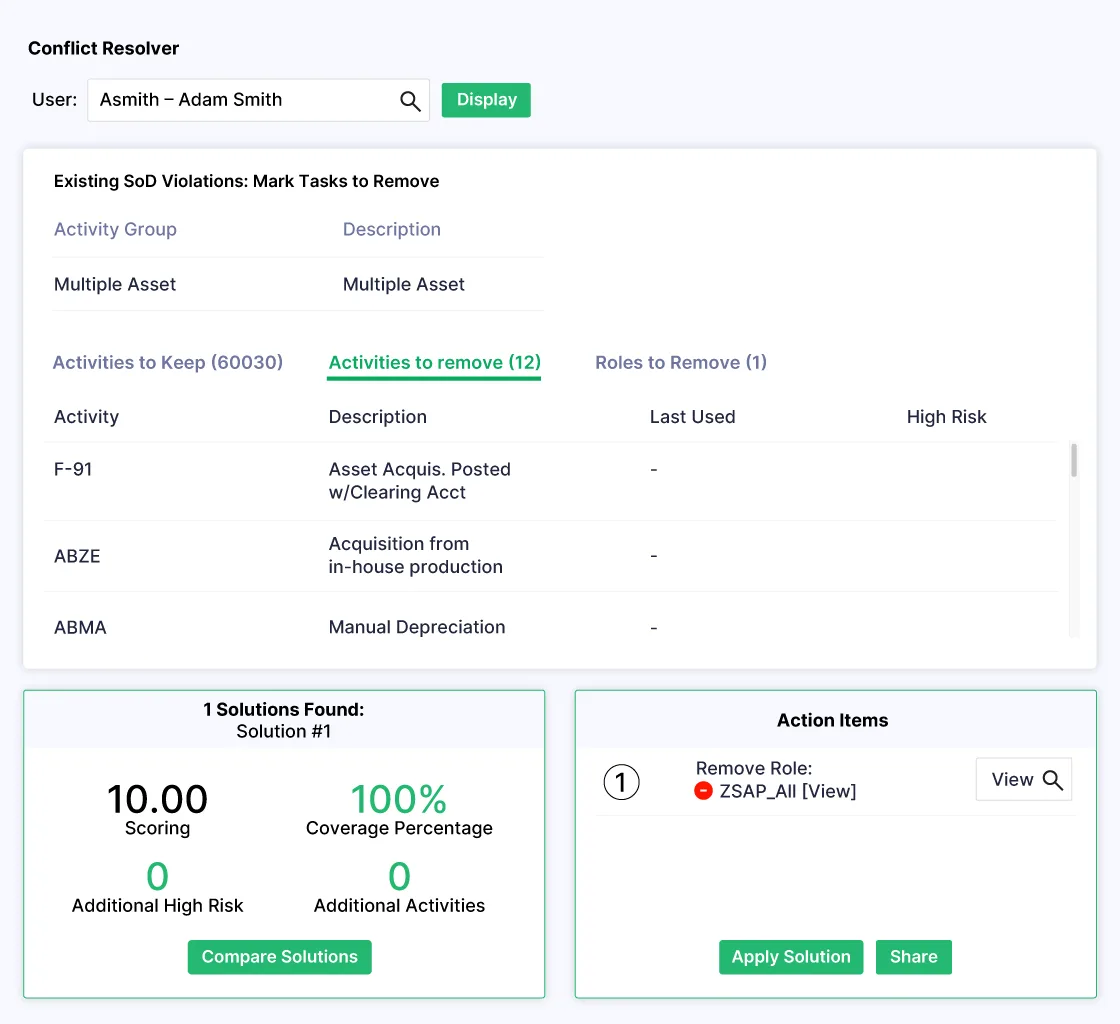Click the activity list scrollbar
The height and width of the screenshot is (1024, 1120).
click(x=1073, y=480)
